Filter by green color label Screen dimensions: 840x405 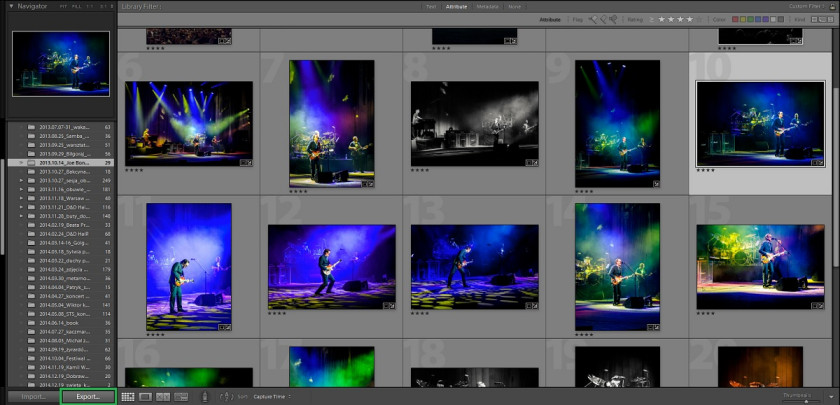[750, 19]
